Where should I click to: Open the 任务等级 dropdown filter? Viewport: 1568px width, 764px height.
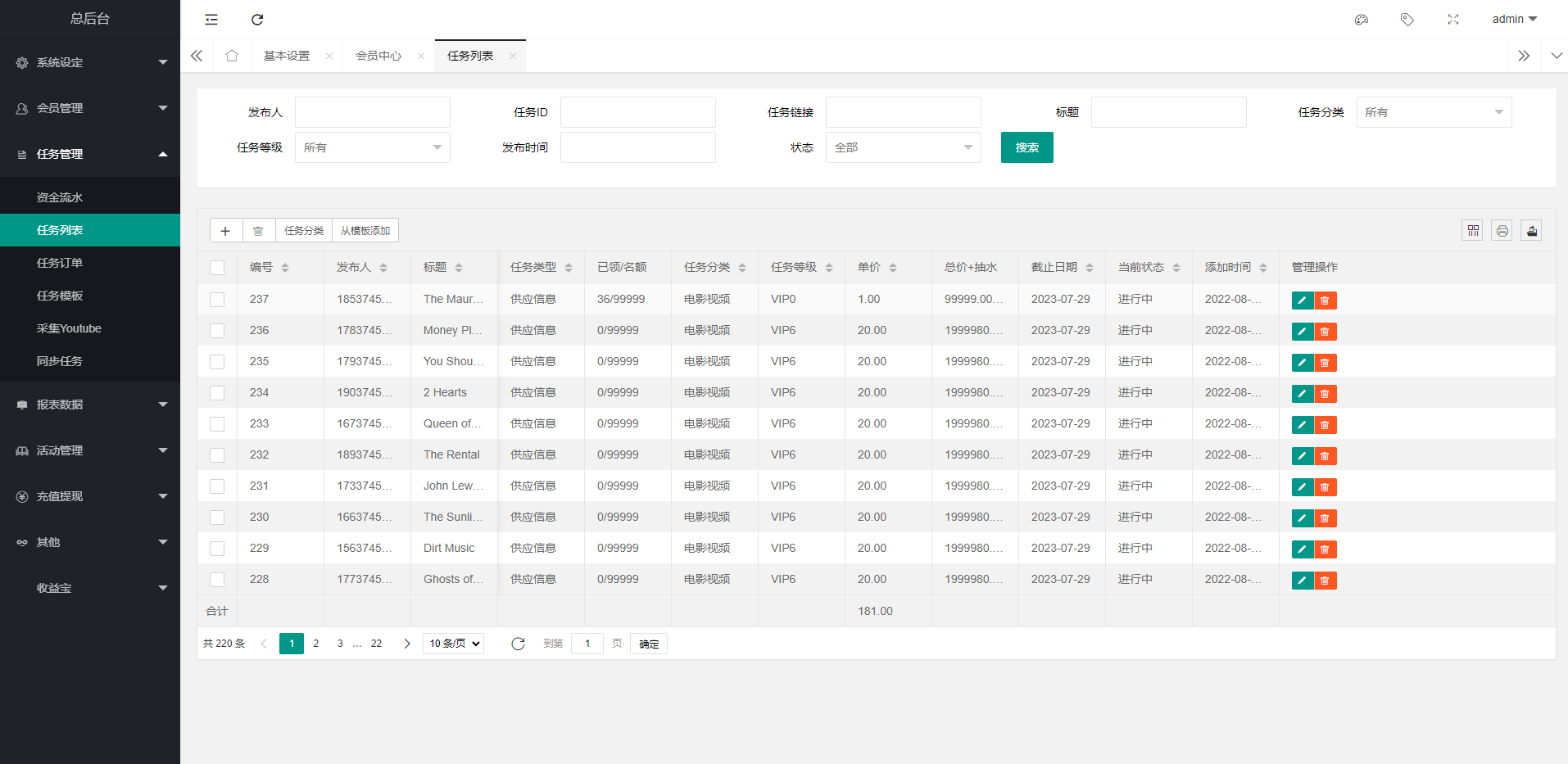click(372, 147)
